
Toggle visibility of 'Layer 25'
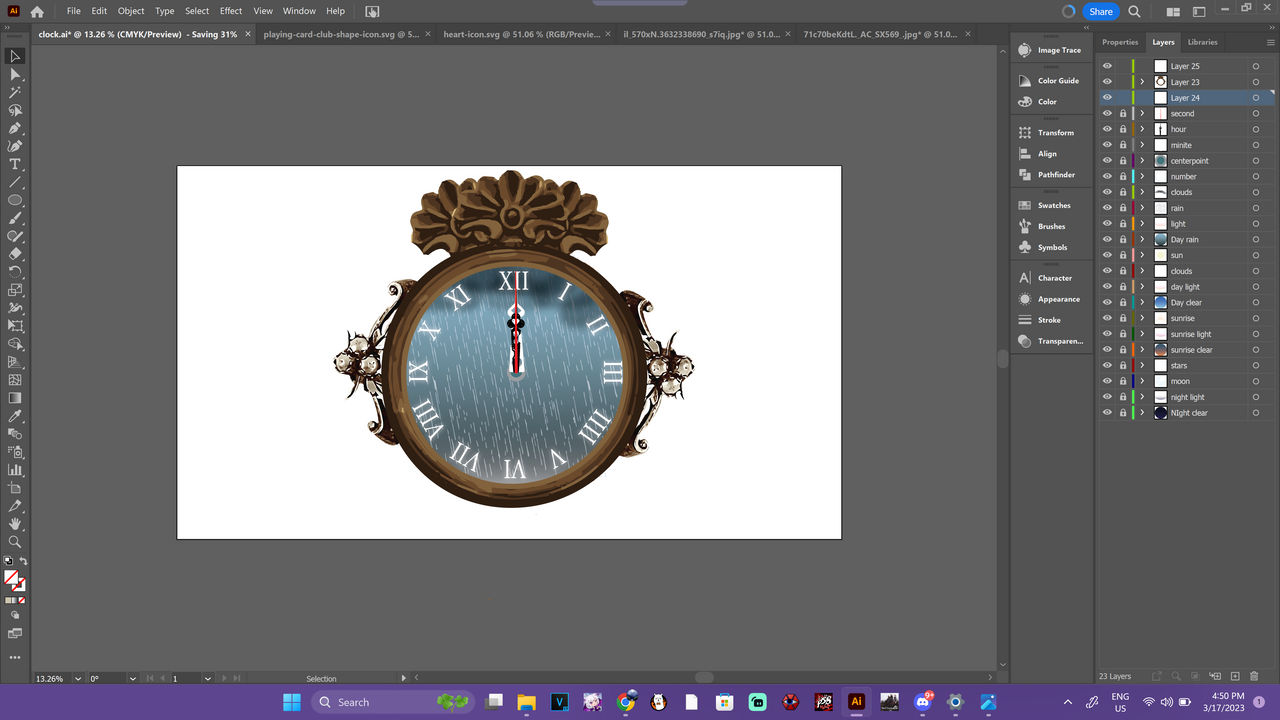point(1107,66)
